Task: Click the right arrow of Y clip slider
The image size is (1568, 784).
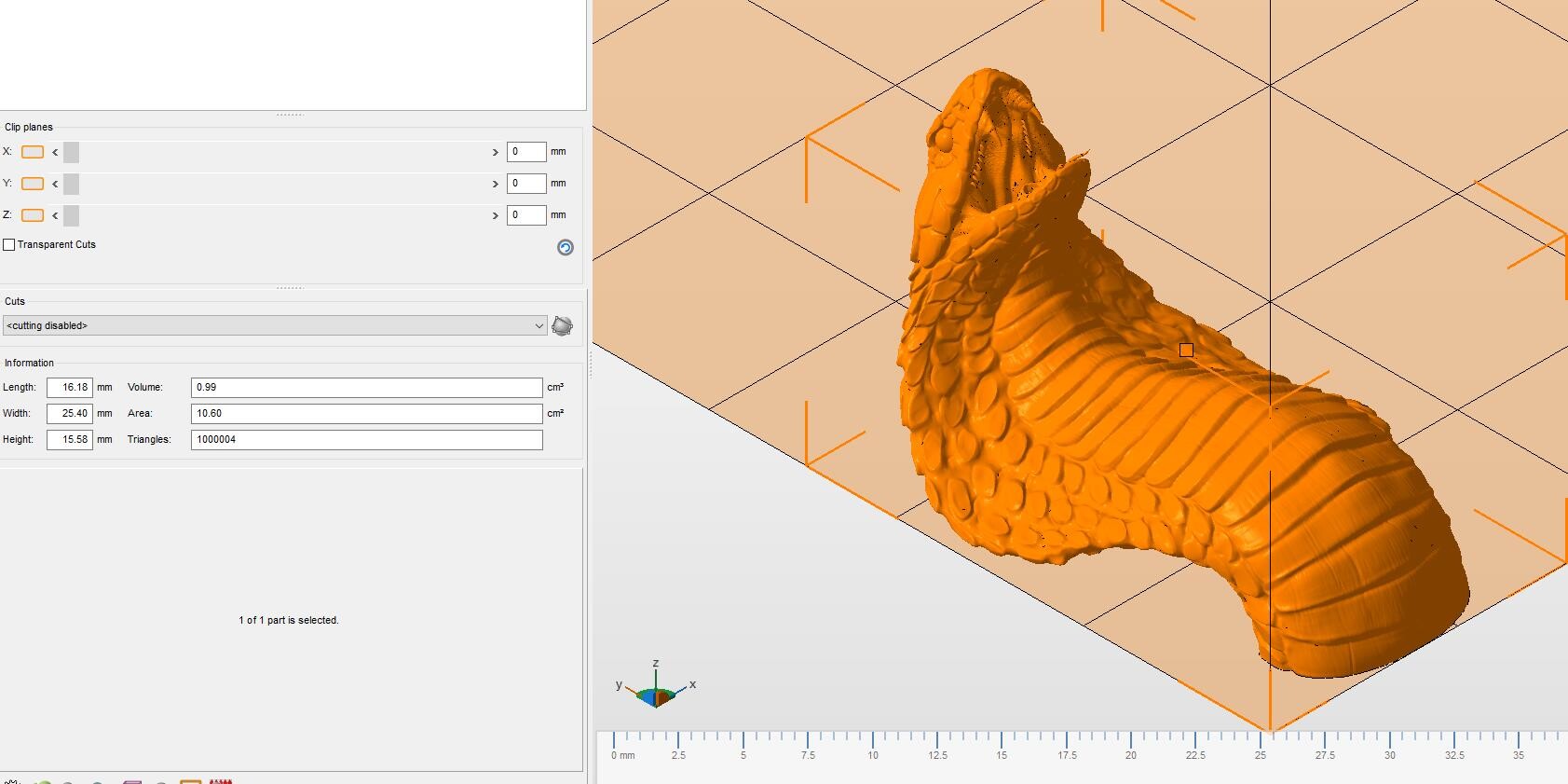Action: [495, 184]
